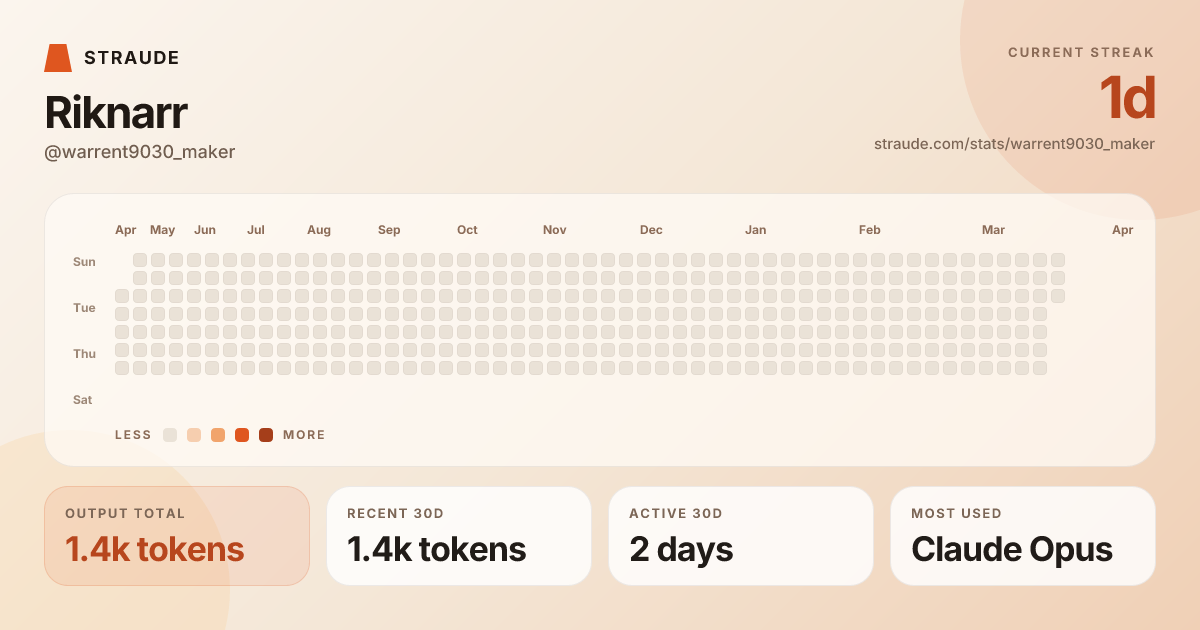Click the Sun weekday row label
Viewport: 1200px width, 630px height.
[84, 262]
